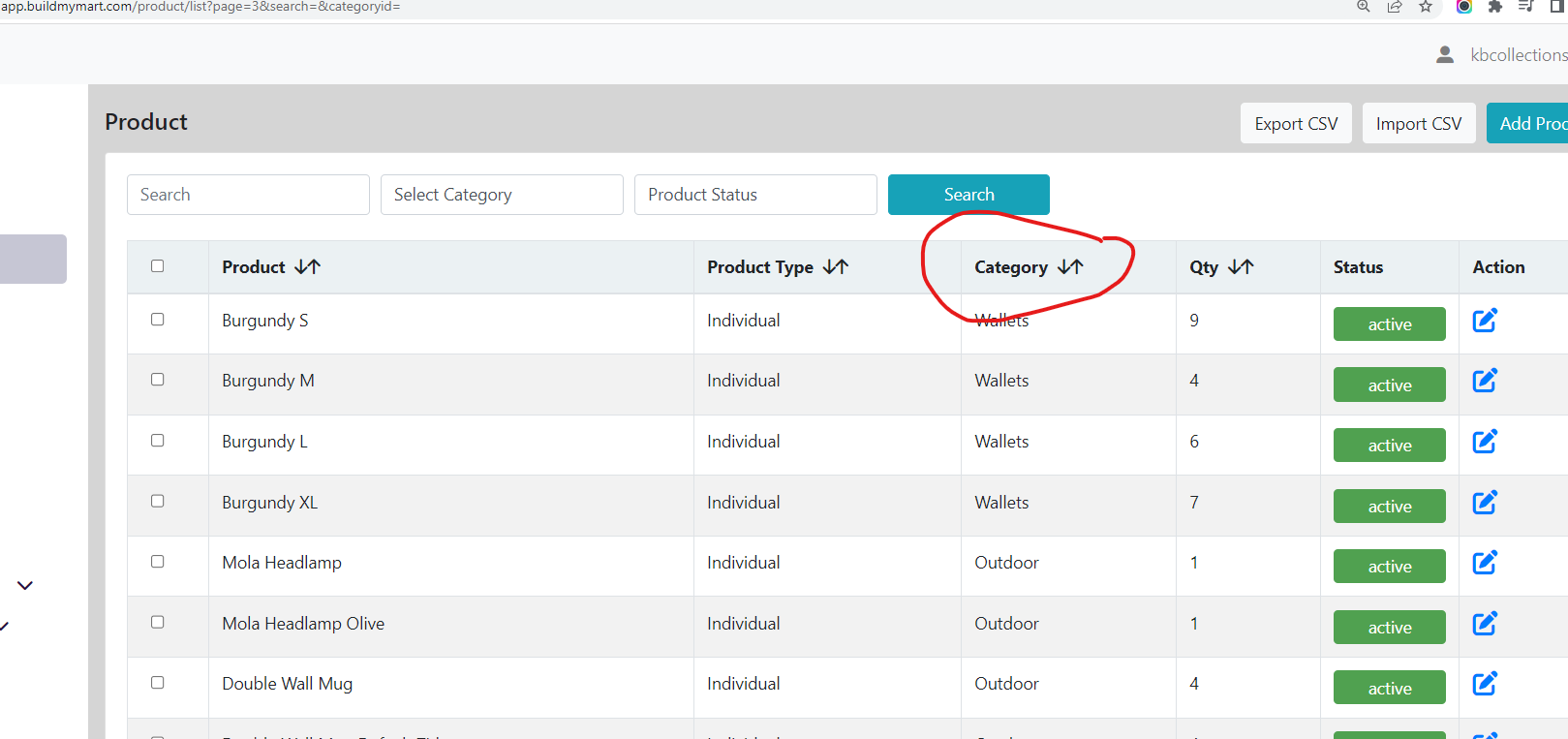Sort table by Category column

[x=1070, y=266]
